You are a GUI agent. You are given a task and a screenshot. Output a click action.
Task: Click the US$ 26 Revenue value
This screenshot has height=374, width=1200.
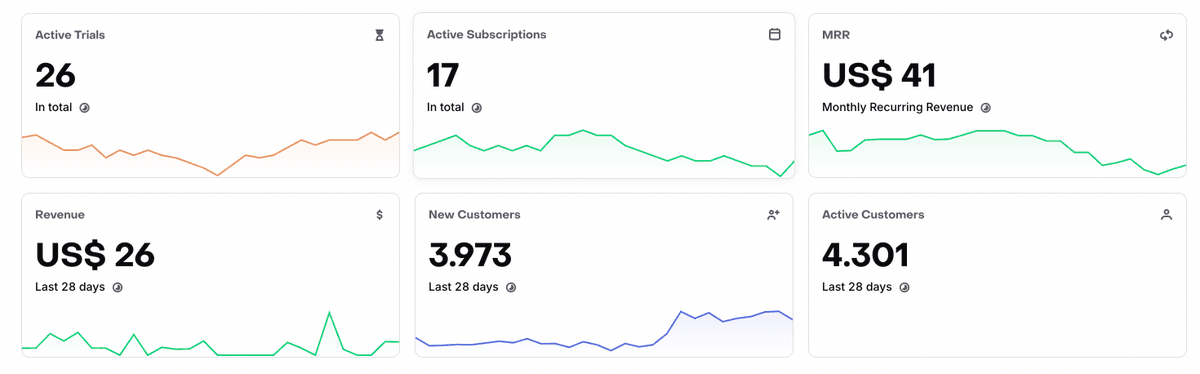[x=95, y=256]
